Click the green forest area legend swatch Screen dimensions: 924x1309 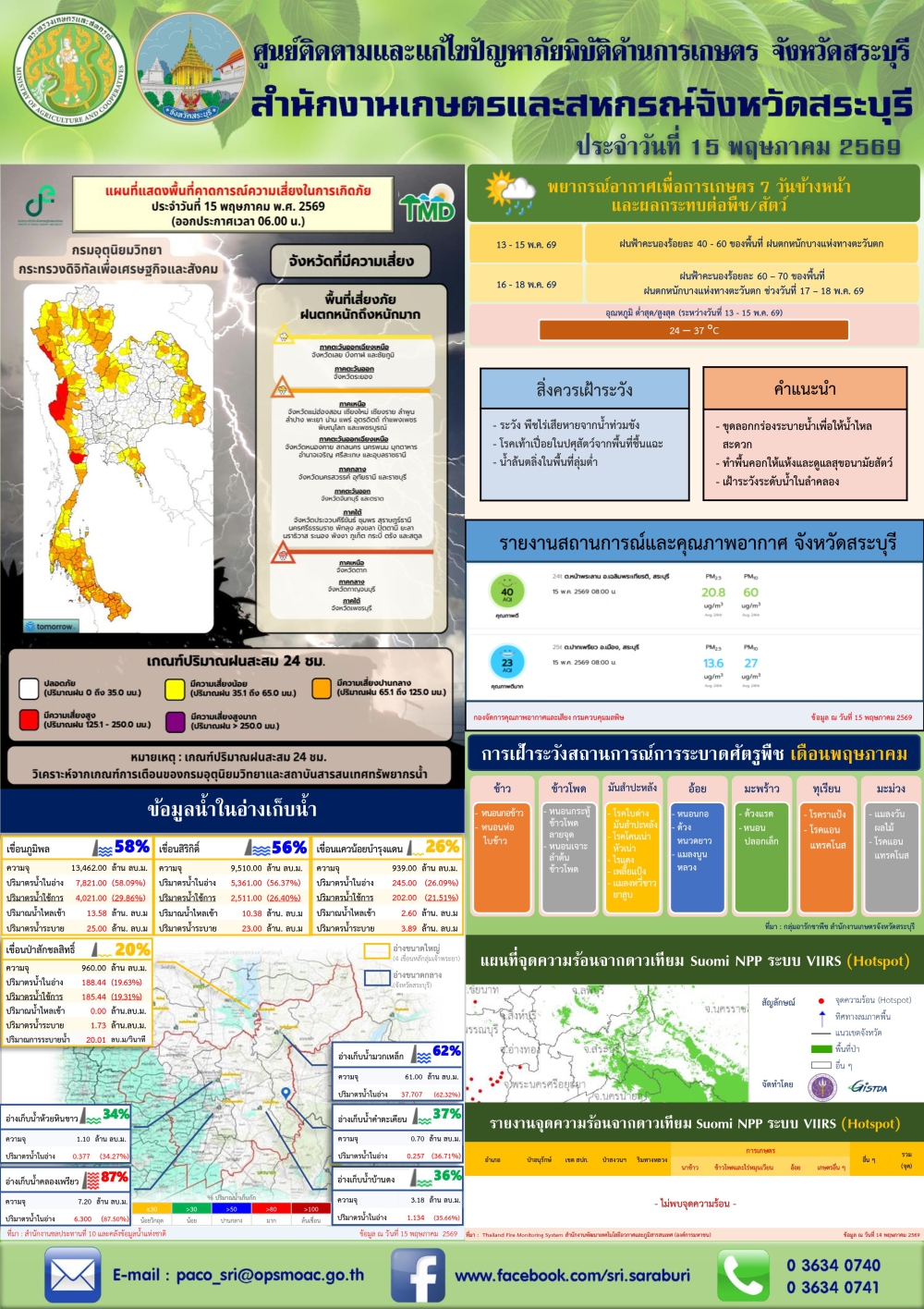pos(821,1048)
